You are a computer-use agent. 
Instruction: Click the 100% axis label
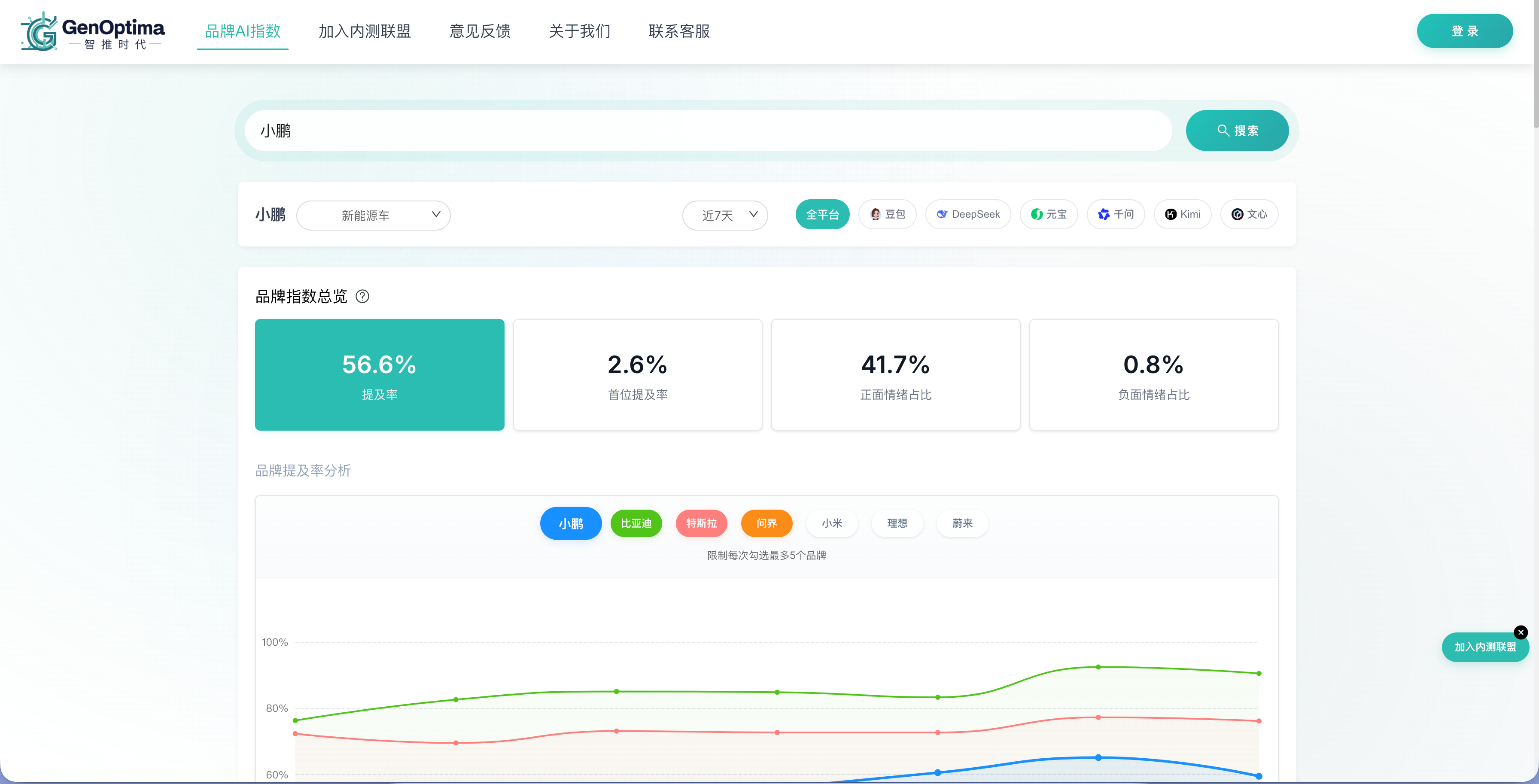pyautogui.click(x=275, y=642)
